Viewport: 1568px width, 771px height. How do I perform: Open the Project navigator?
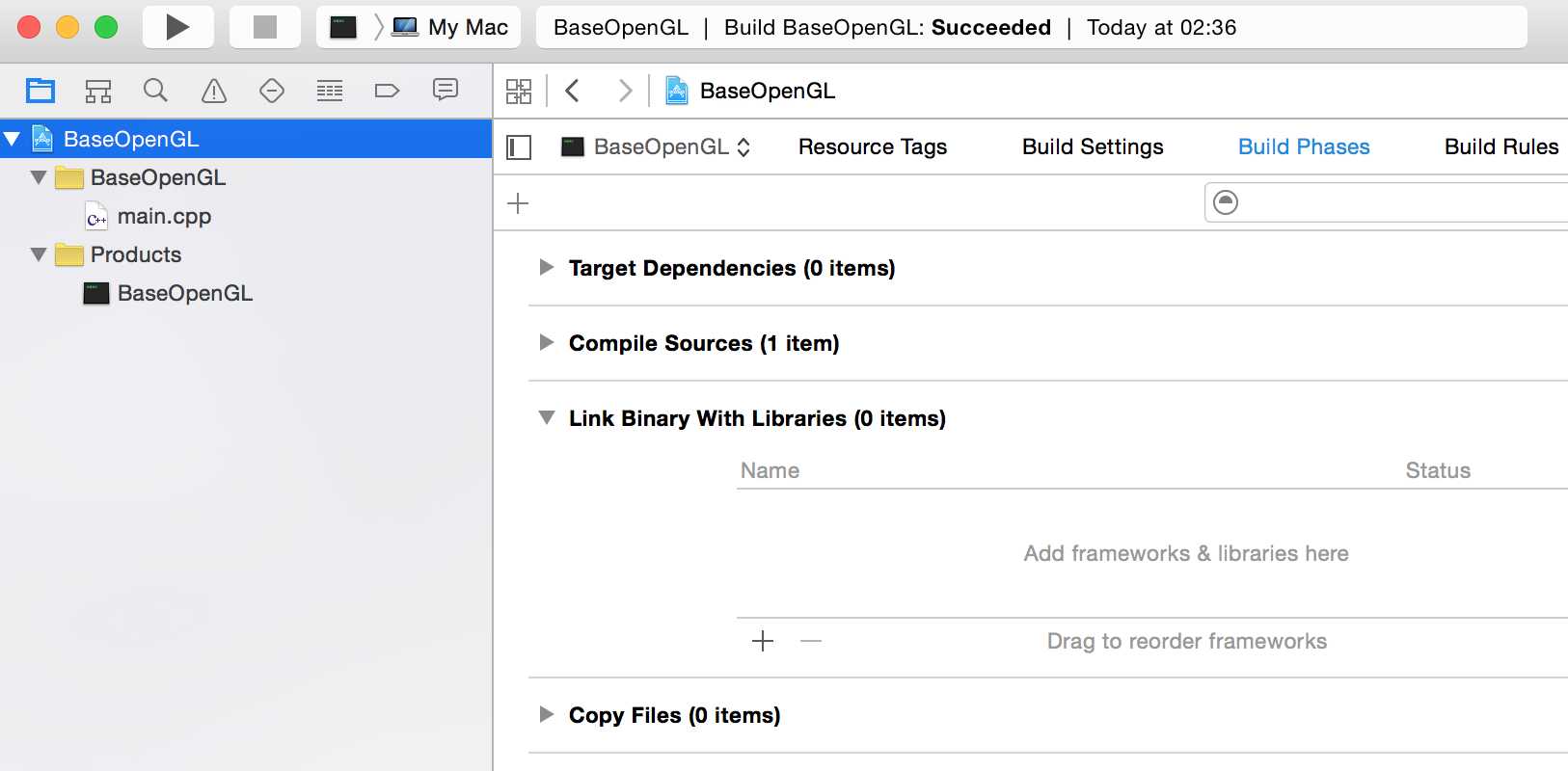point(41,91)
